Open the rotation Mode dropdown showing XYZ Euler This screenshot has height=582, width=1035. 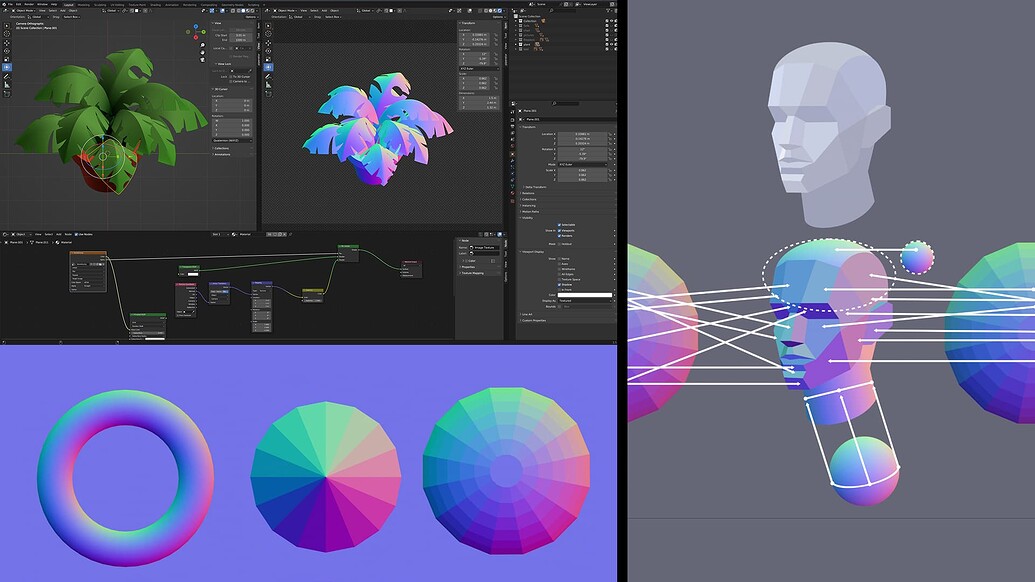(x=582, y=165)
